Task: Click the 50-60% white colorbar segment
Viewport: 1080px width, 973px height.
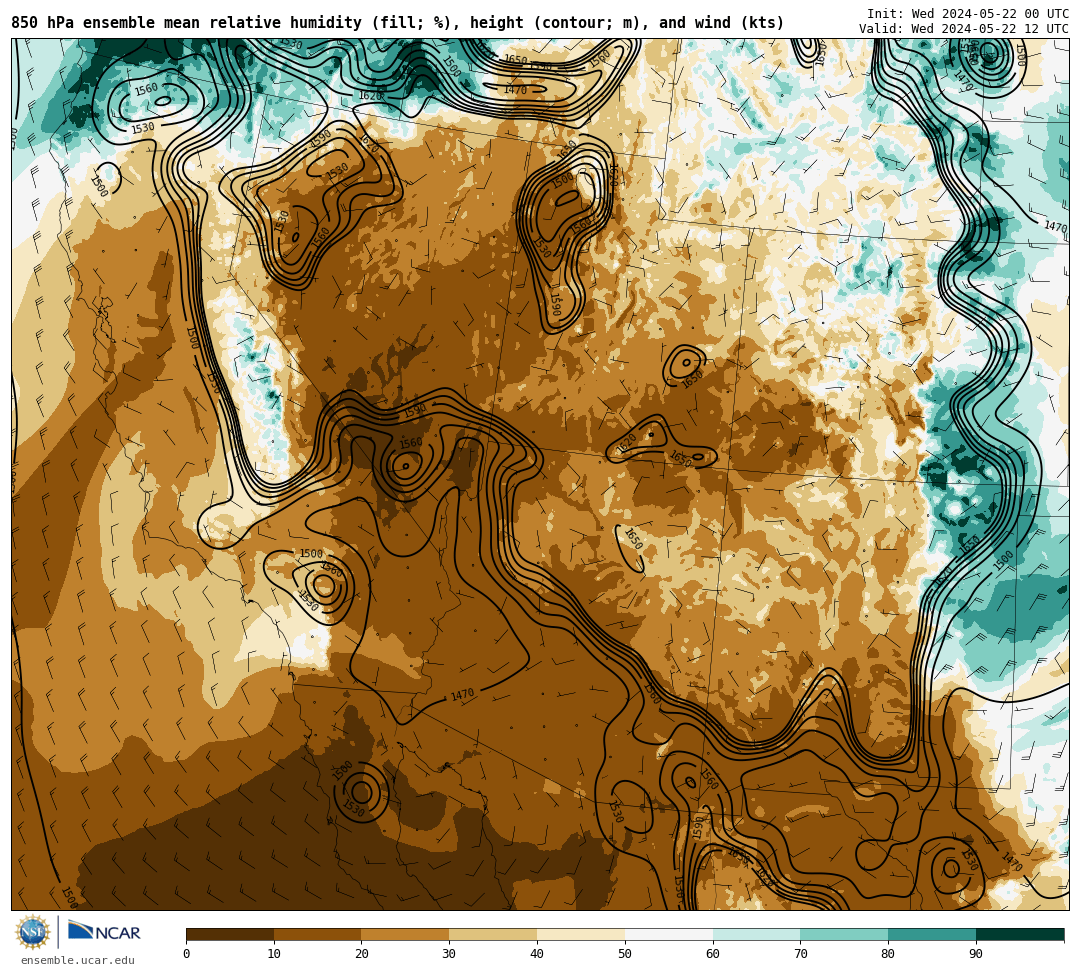Action: [669, 934]
